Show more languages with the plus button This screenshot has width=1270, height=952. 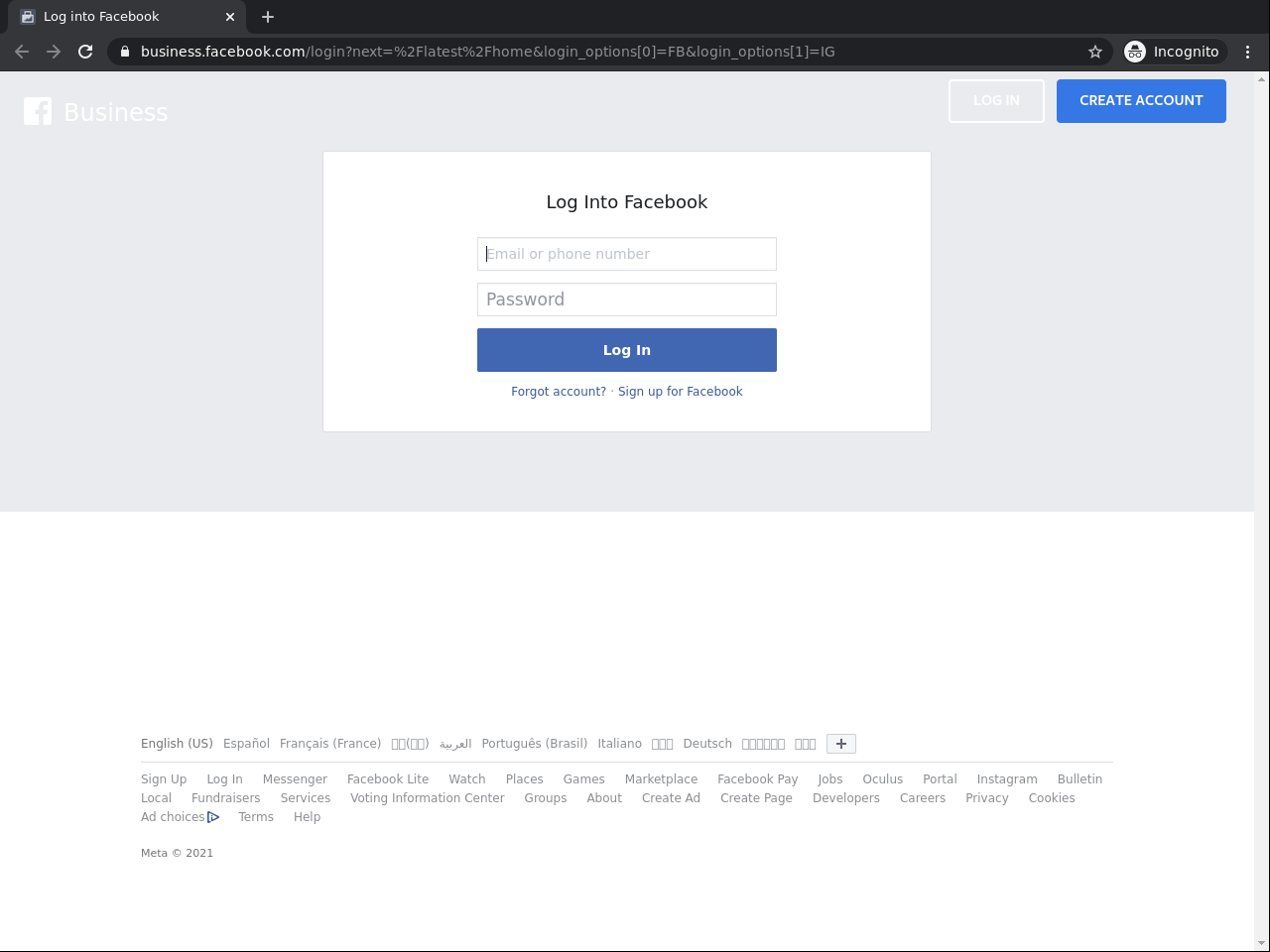point(841,744)
